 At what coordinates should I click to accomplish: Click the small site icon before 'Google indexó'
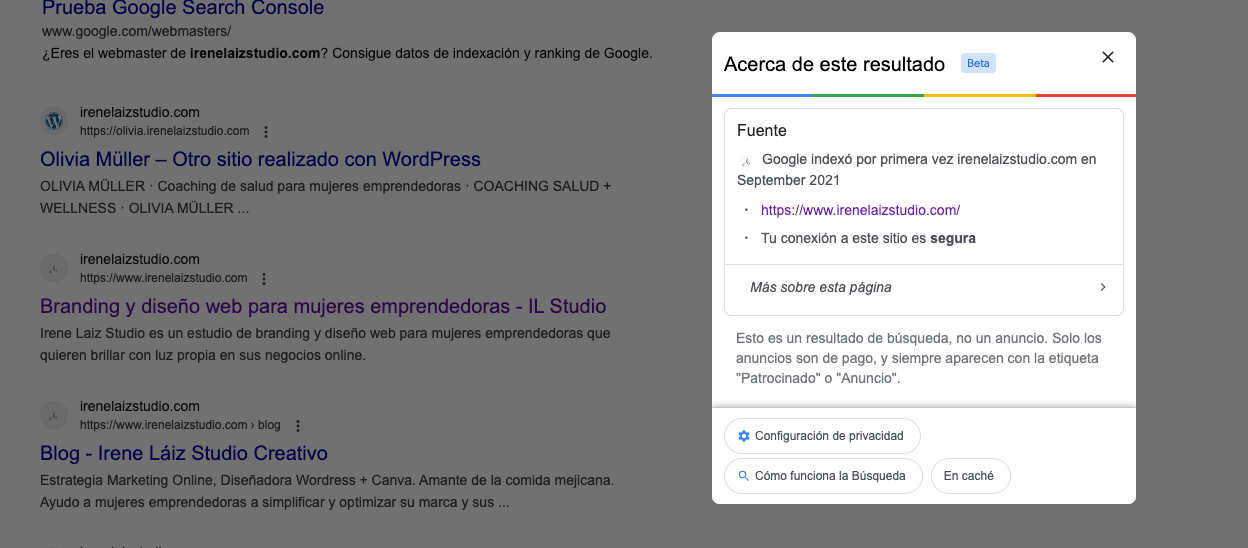745,160
